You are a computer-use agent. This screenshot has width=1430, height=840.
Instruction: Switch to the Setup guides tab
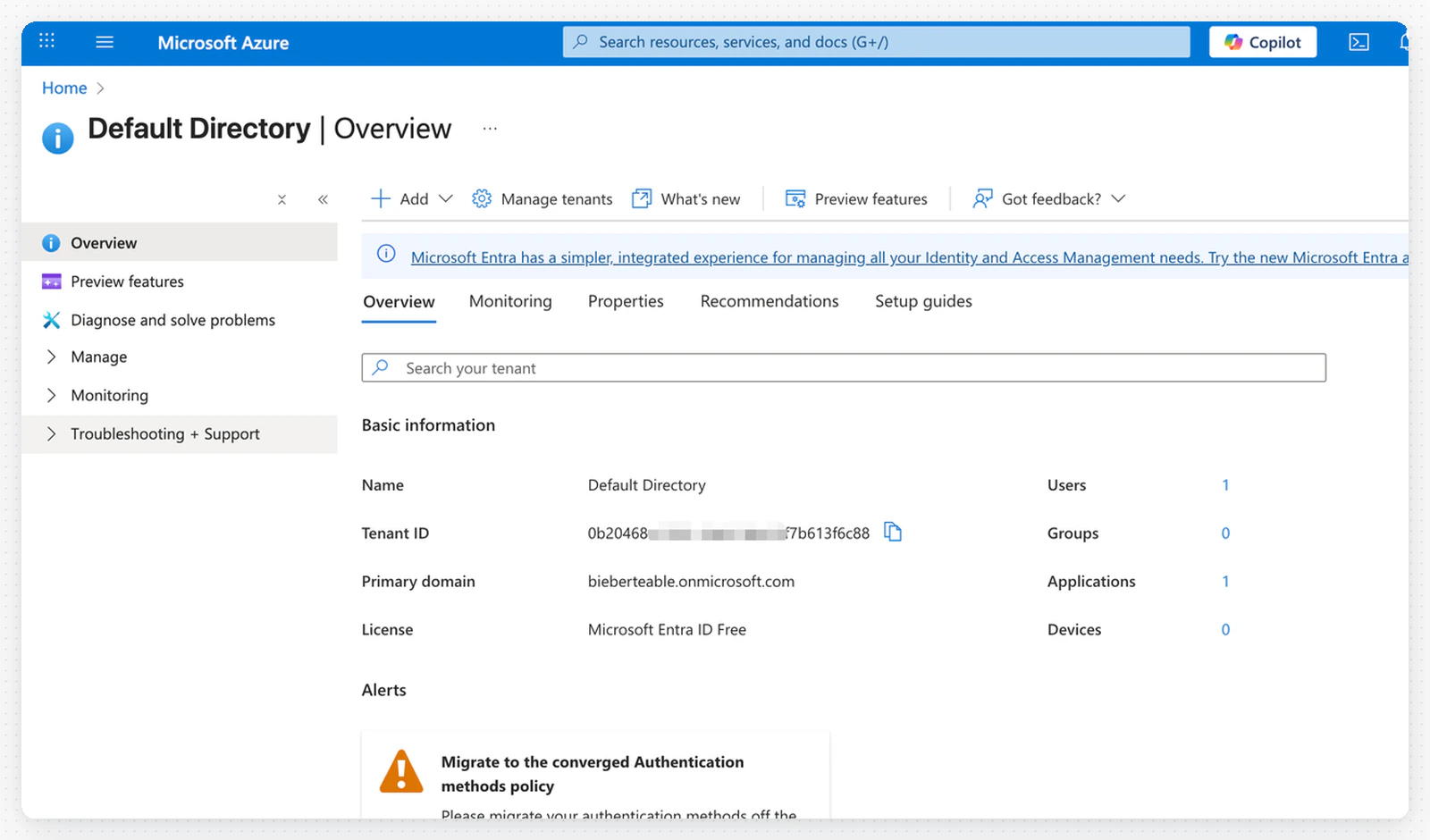(923, 301)
